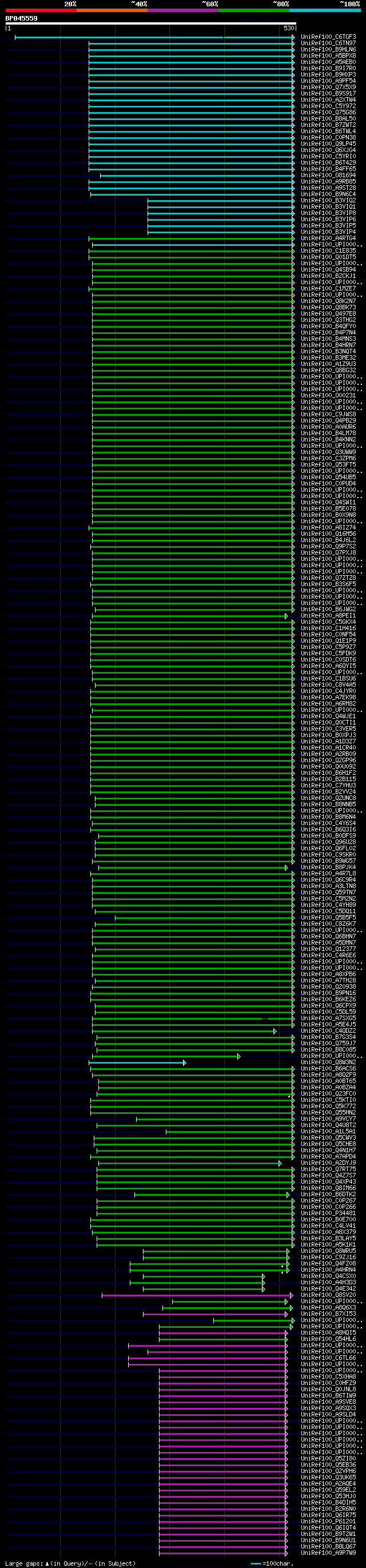Click hit UniRef100_A5K1K1
Viewport: 366px width, 1568px height.
point(328,1245)
